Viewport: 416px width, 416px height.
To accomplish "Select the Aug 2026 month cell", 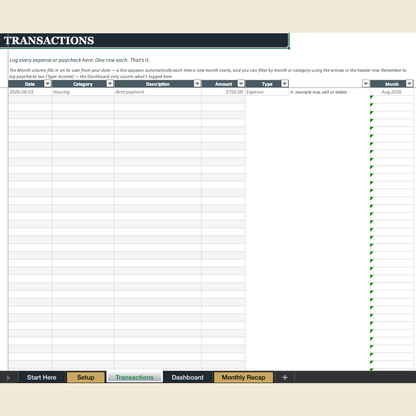I will 392,92.
